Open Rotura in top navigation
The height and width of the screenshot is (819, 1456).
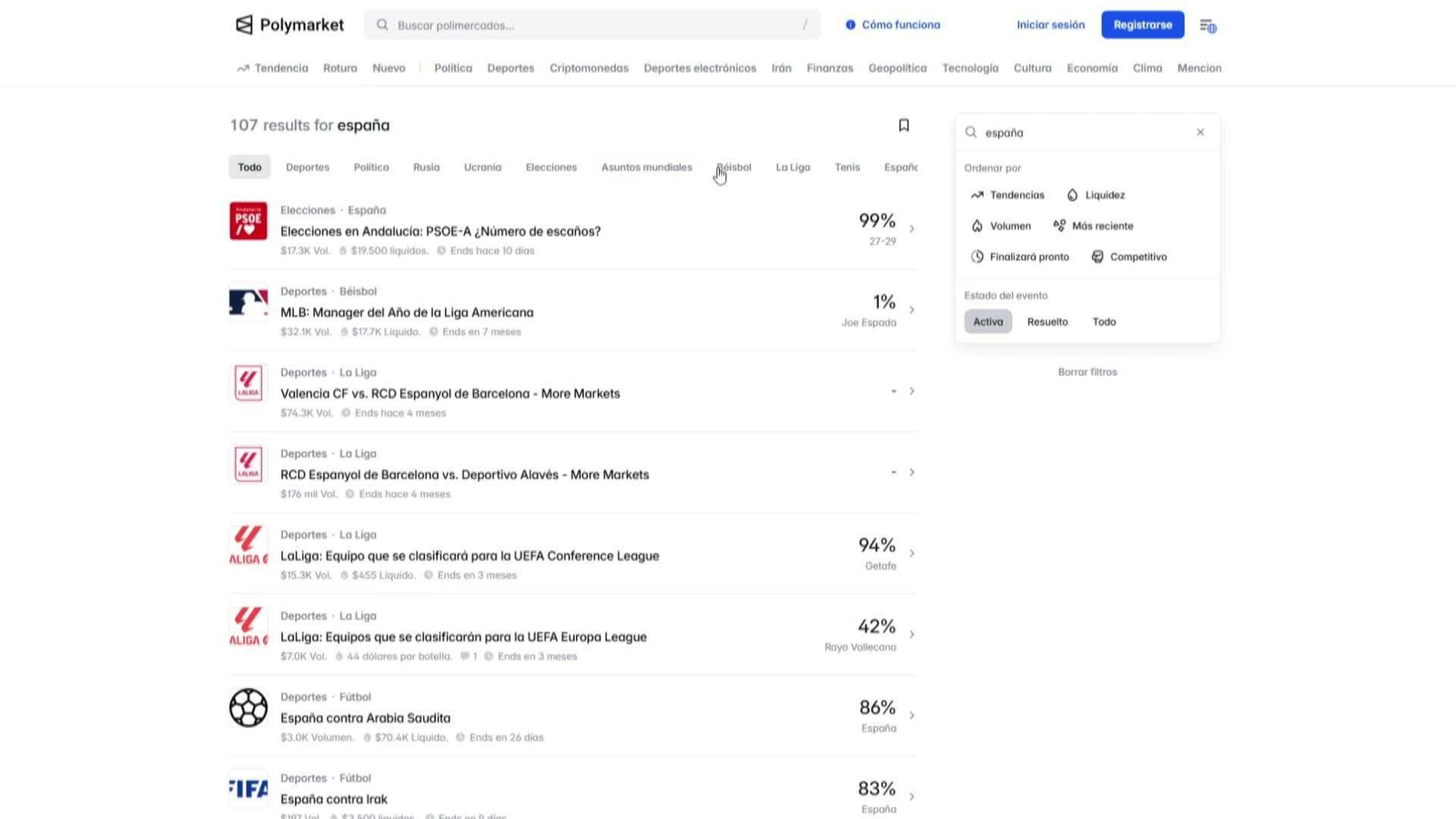[x=340, y=68]
